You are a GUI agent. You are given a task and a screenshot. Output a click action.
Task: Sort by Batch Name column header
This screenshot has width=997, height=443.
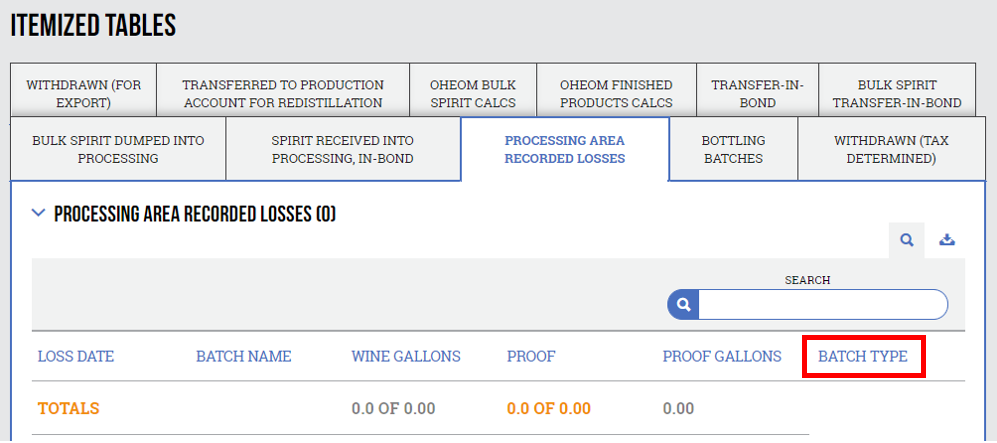point(244,357)
